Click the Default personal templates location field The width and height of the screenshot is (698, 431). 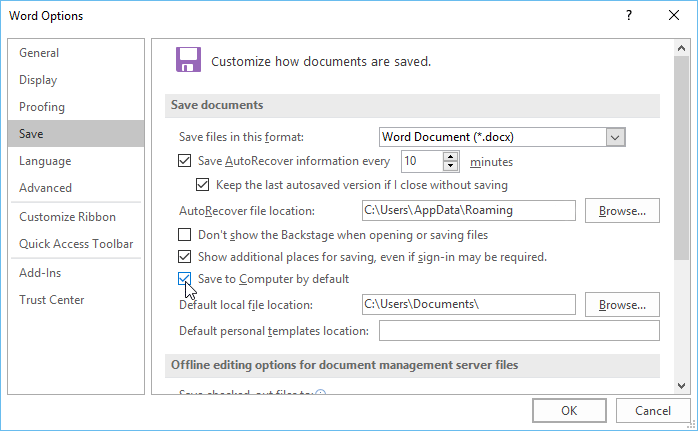tap(519, 331)
